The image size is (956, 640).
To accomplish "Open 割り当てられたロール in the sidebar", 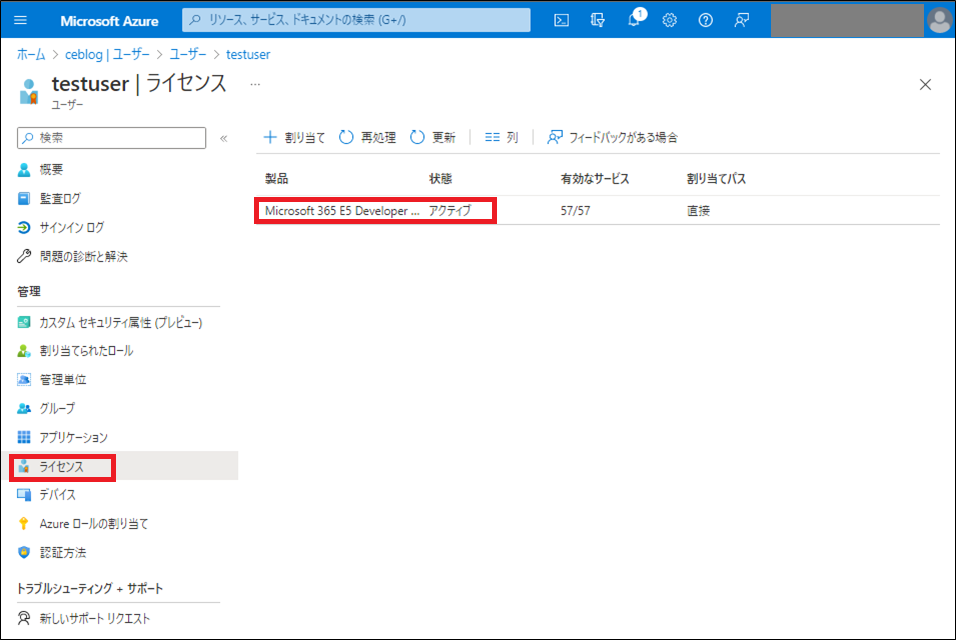I will (75, 350).
